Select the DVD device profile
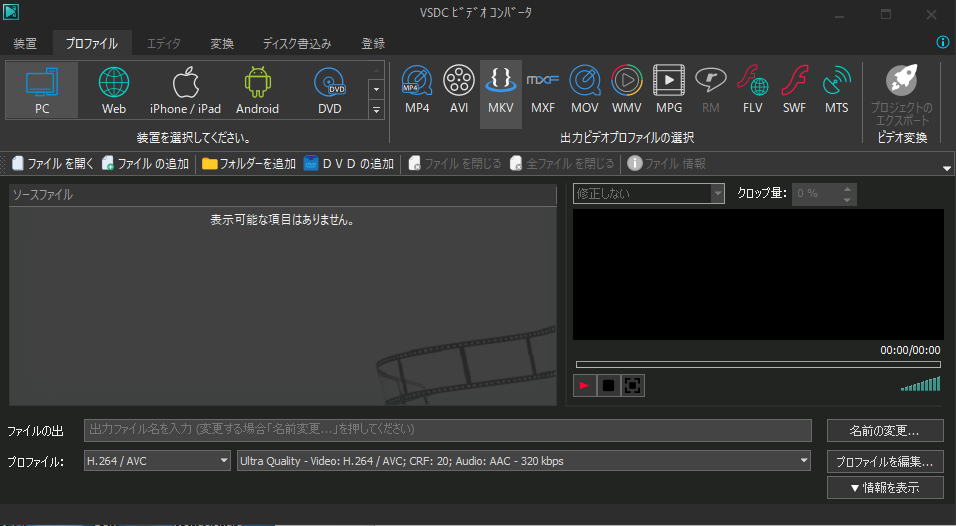 [329, 90]
